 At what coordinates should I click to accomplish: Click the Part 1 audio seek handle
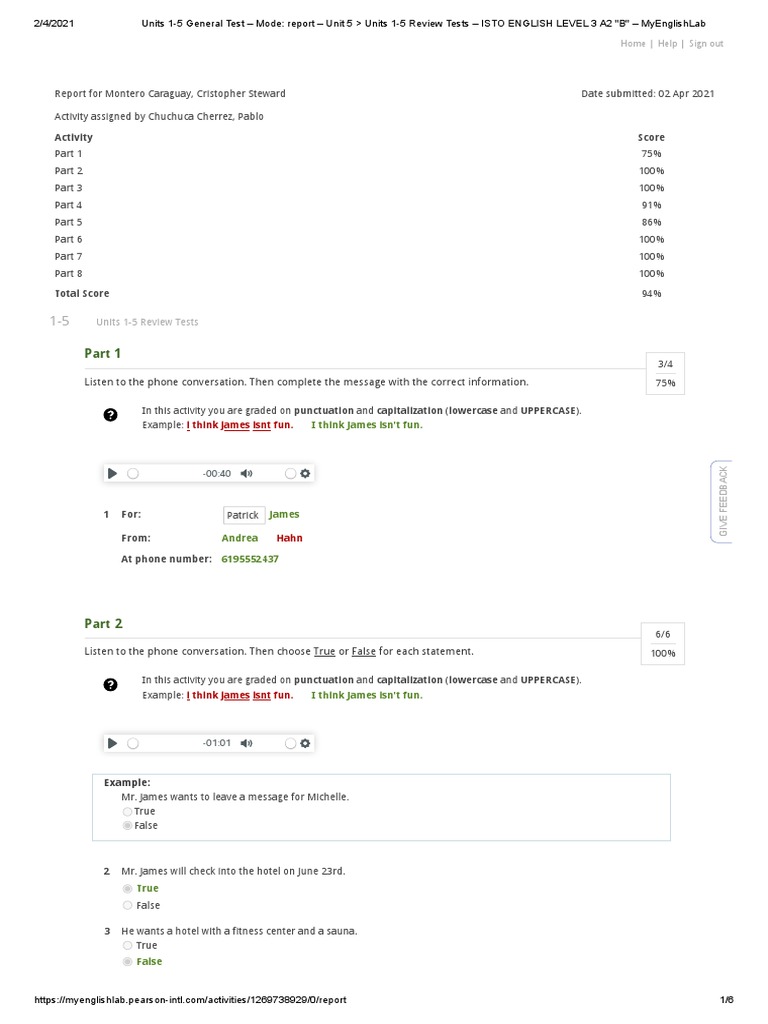(133, 473)
